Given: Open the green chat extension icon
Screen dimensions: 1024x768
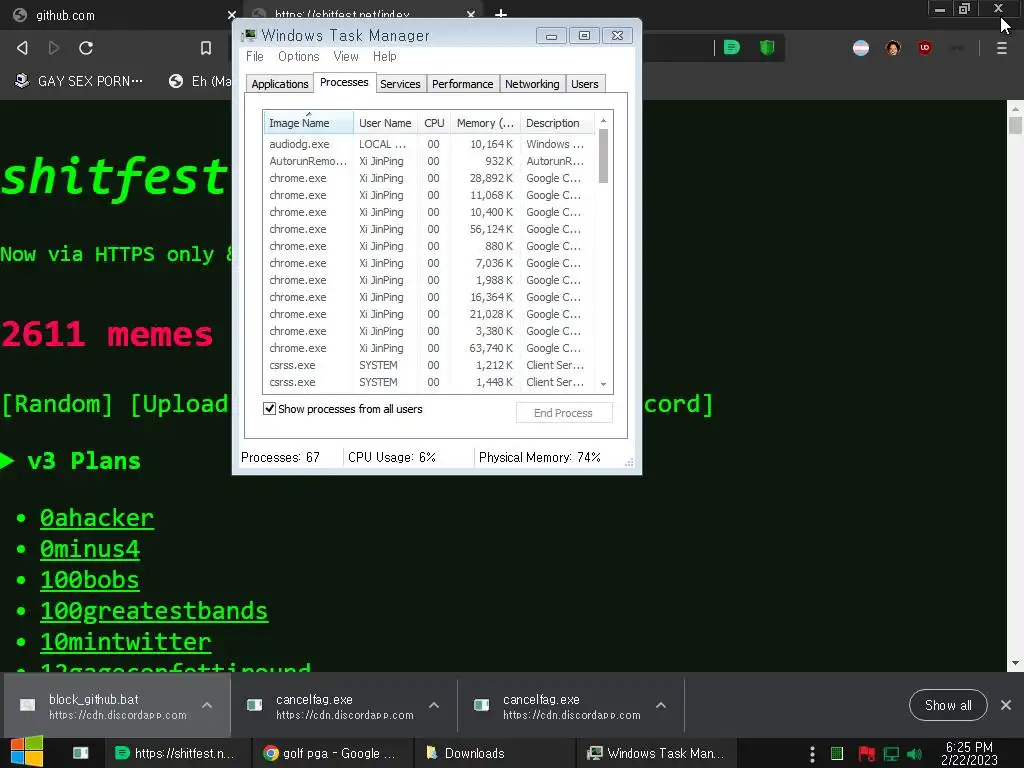Looking at the screenshot, I should [x=732, y=47].
